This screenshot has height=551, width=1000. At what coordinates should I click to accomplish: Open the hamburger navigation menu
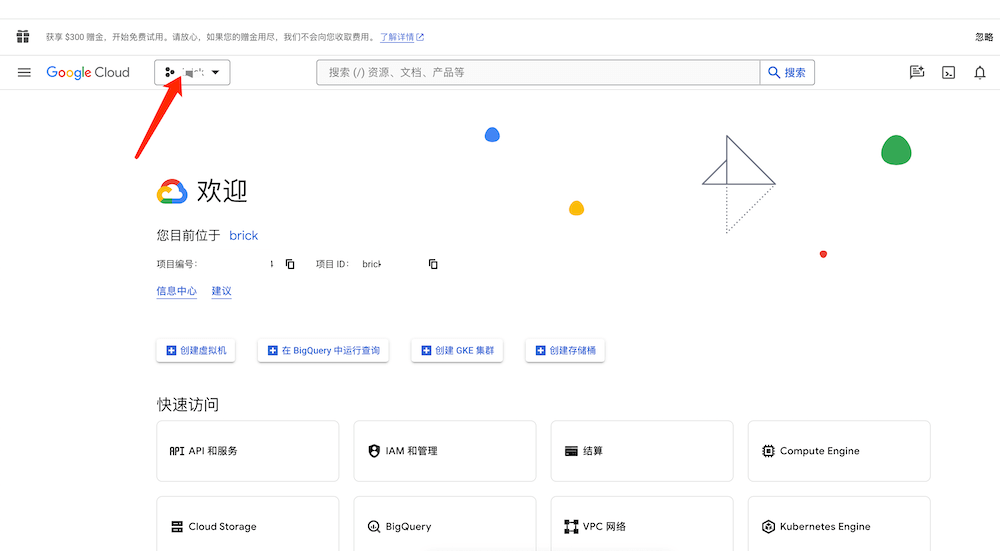click(25, 72)
